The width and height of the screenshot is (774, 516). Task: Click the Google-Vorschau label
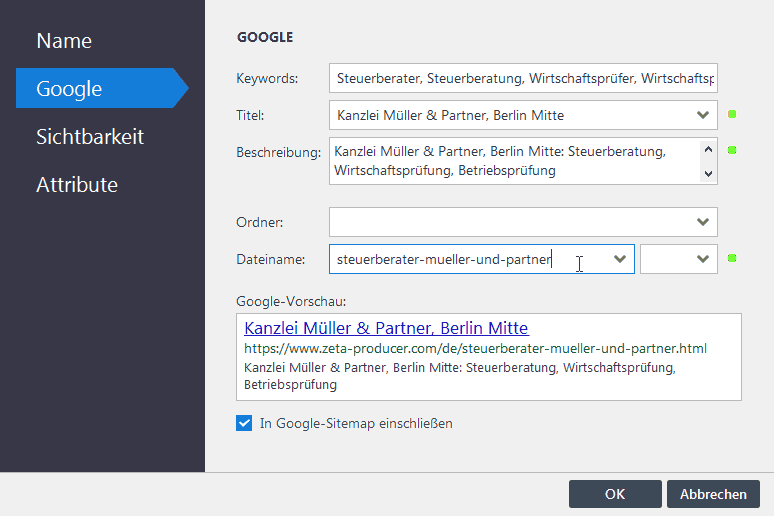pos(291,301)
